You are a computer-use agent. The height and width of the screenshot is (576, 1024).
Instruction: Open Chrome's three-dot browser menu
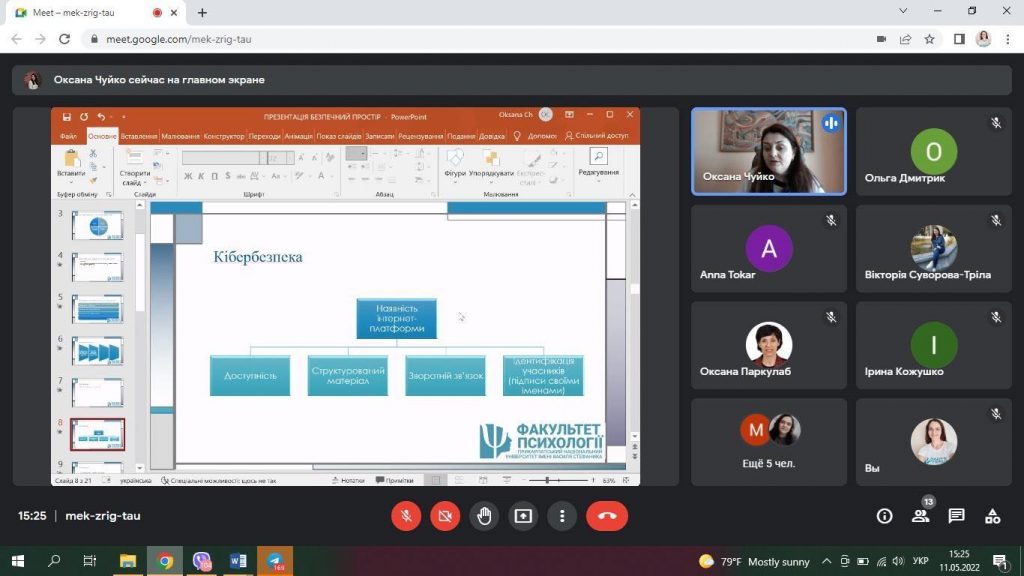(x=1008, y=39)
